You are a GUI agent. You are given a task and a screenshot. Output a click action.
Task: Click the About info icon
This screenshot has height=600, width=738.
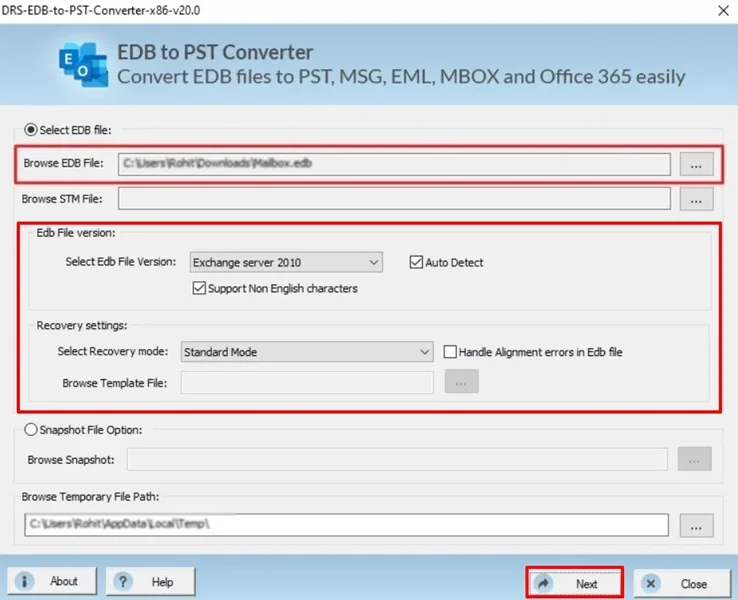[24, 582]
